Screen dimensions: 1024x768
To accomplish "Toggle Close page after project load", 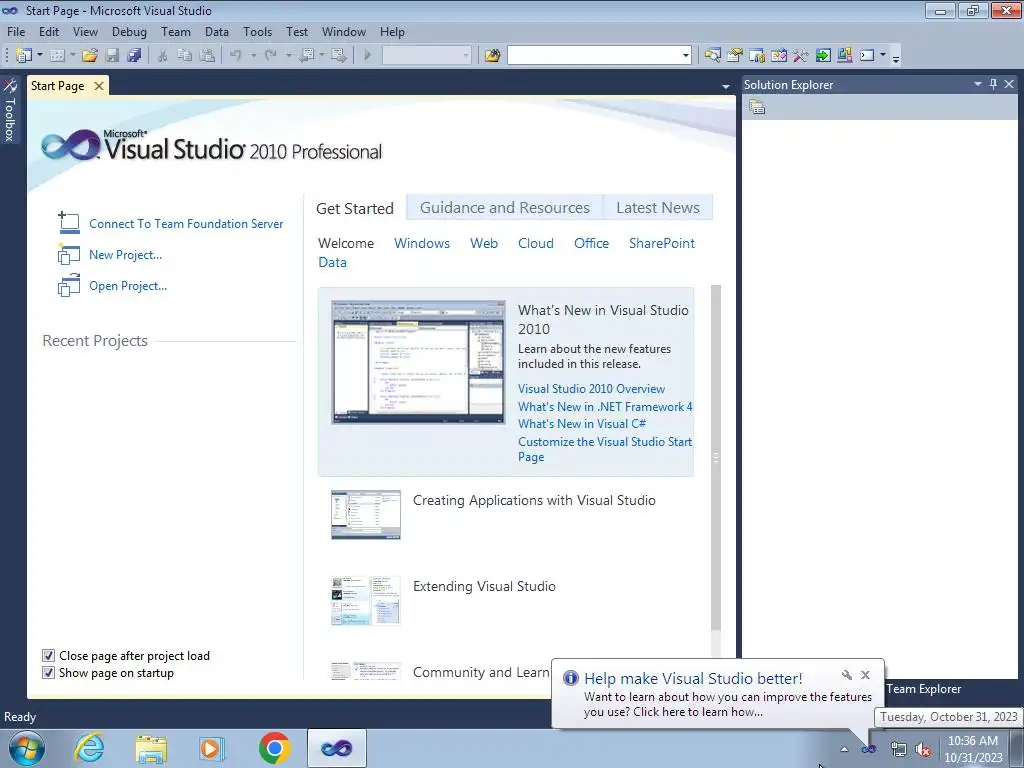I will pyautogui.click(x=48, y=656).
